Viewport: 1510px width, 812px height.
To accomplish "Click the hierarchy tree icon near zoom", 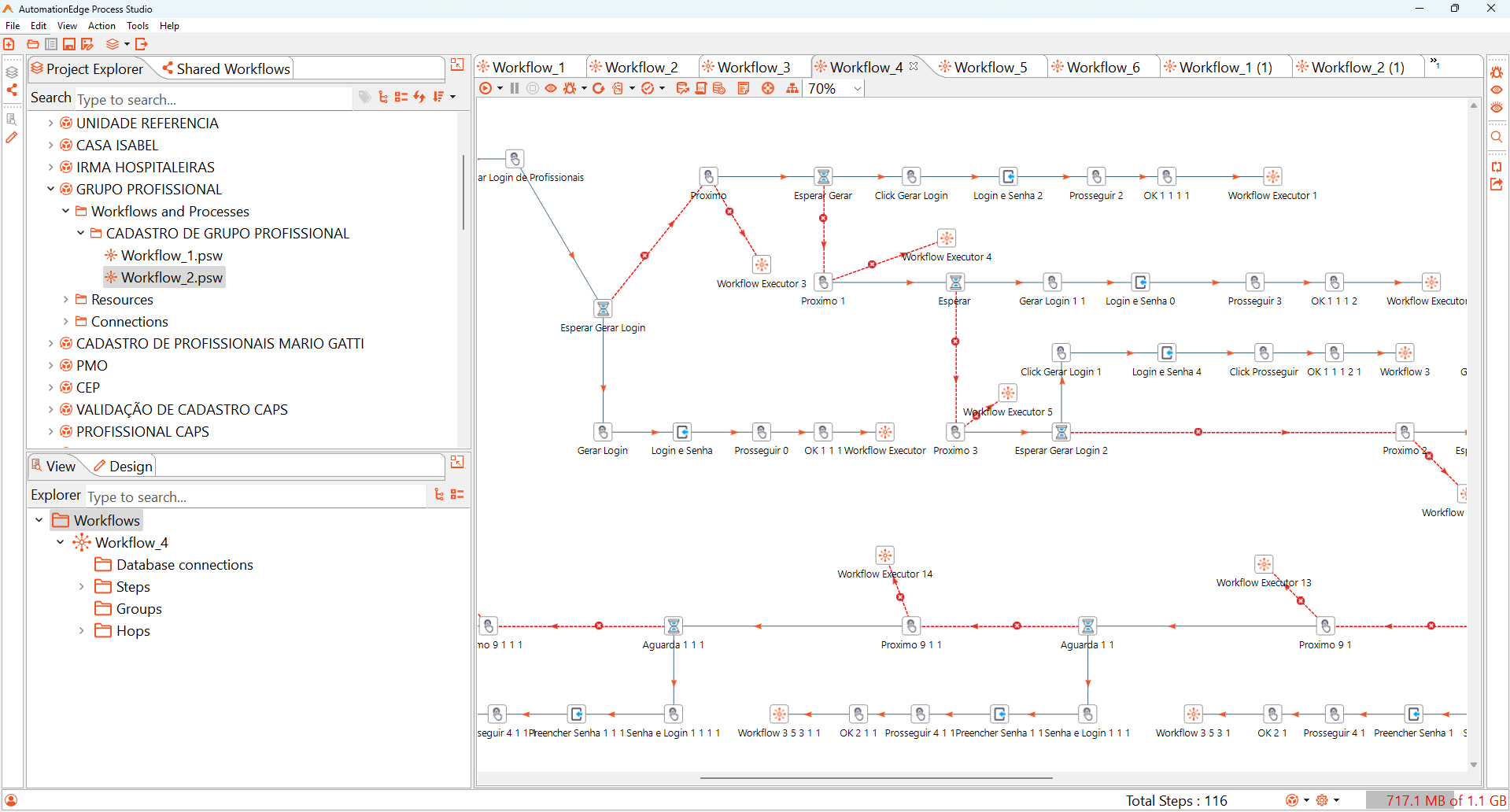I will tap(792, 88).
